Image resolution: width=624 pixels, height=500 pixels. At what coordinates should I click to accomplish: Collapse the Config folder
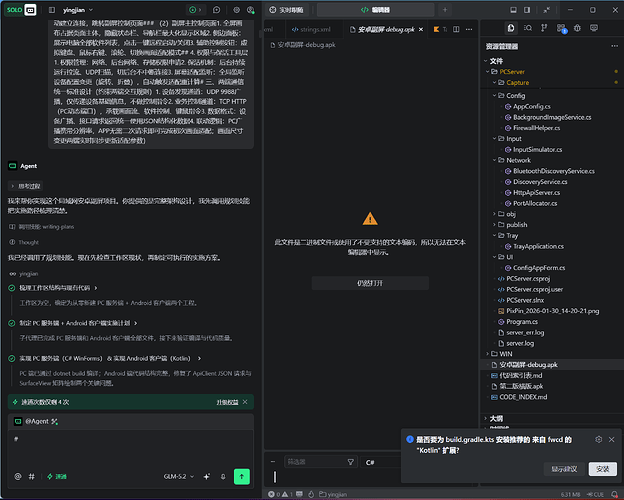[x=515, y=96]
